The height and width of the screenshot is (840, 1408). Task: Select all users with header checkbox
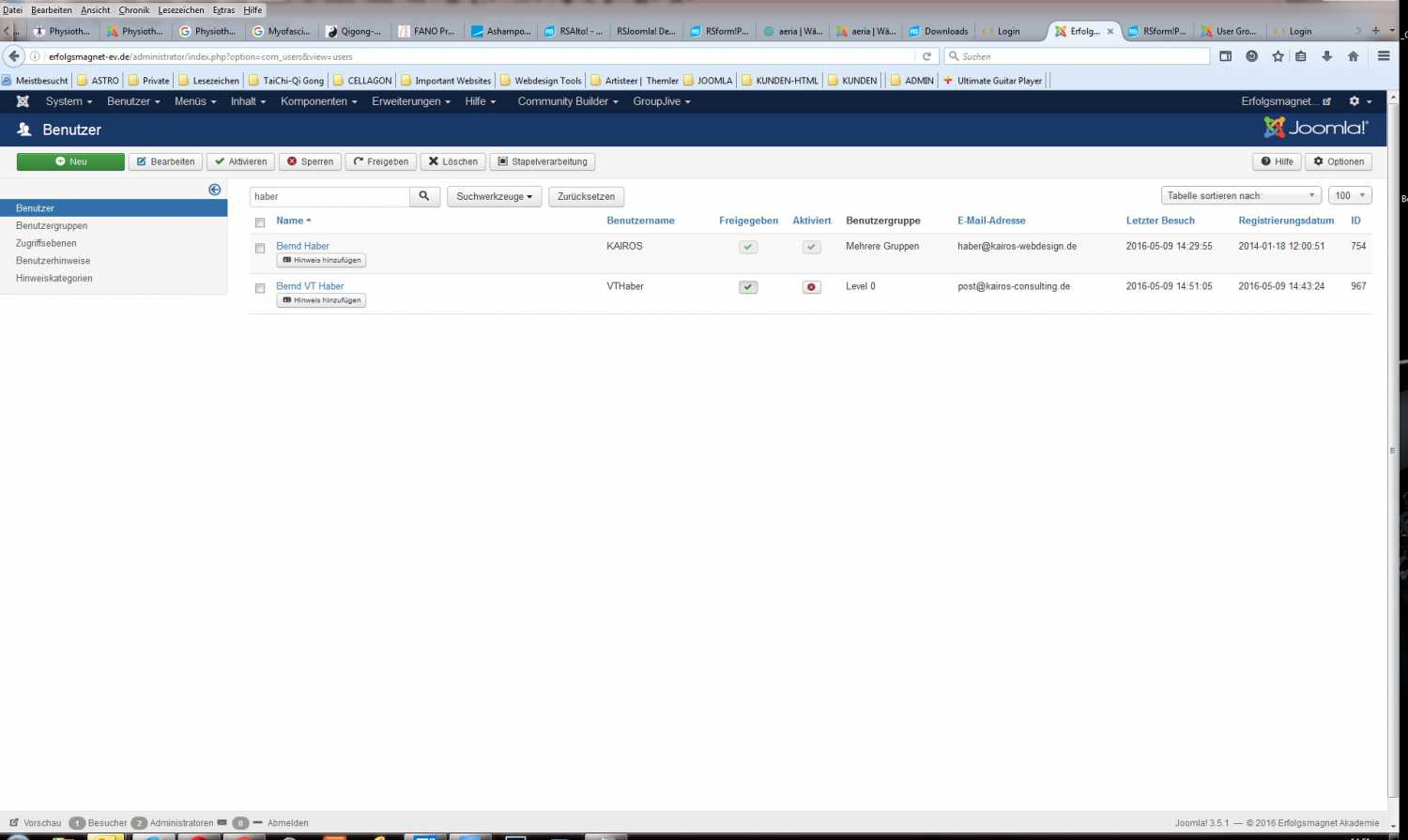[x=260, y=222]
